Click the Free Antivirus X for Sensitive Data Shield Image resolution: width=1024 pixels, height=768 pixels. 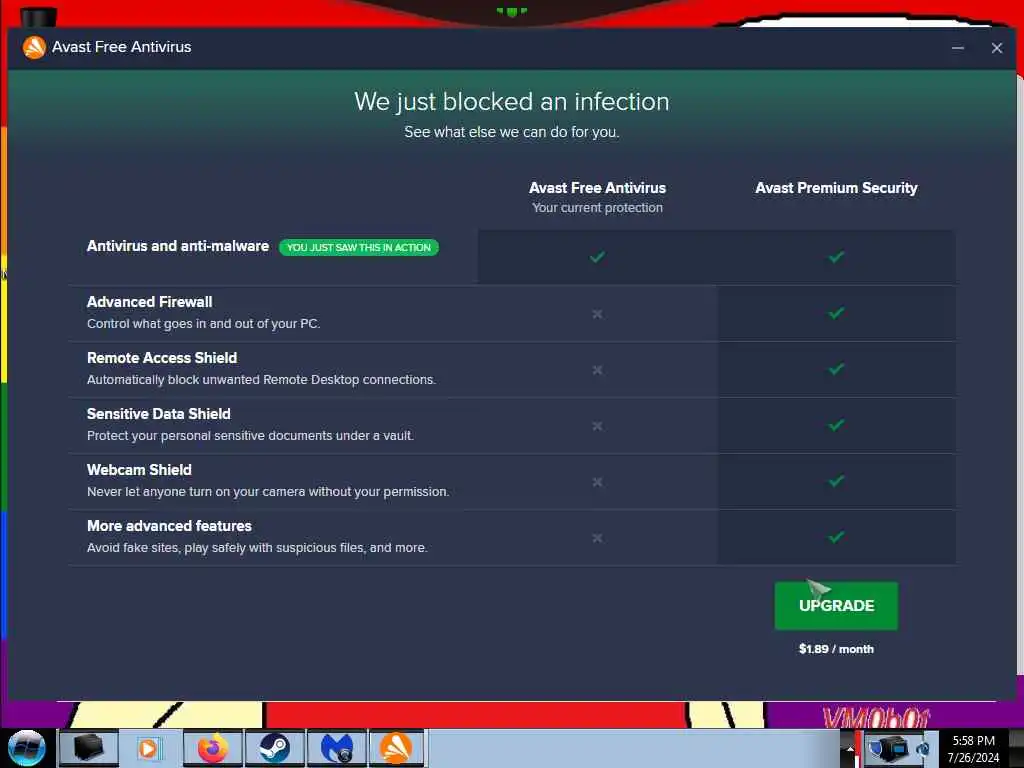tap(597, 426)
